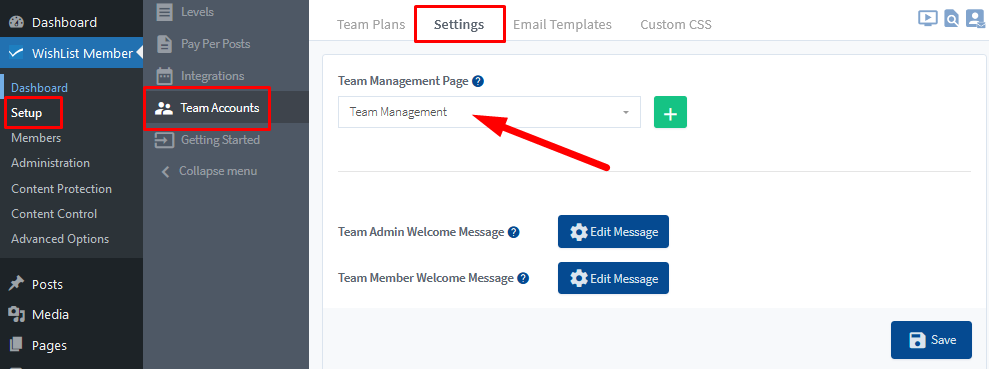The image size is (989, 369).
Task: Click help icon beside Team Admin Welcome Message
Action: (514, 232)
